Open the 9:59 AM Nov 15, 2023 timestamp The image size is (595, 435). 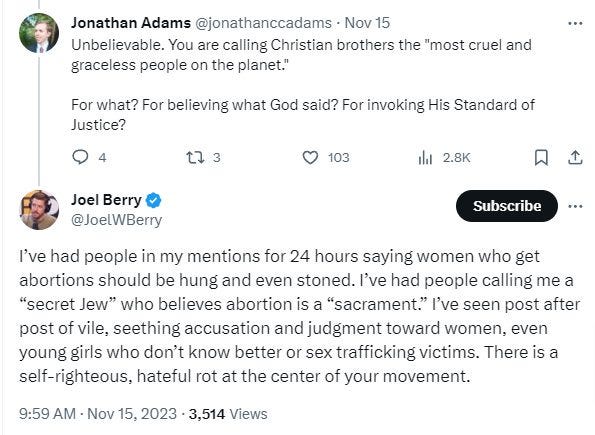98,414
